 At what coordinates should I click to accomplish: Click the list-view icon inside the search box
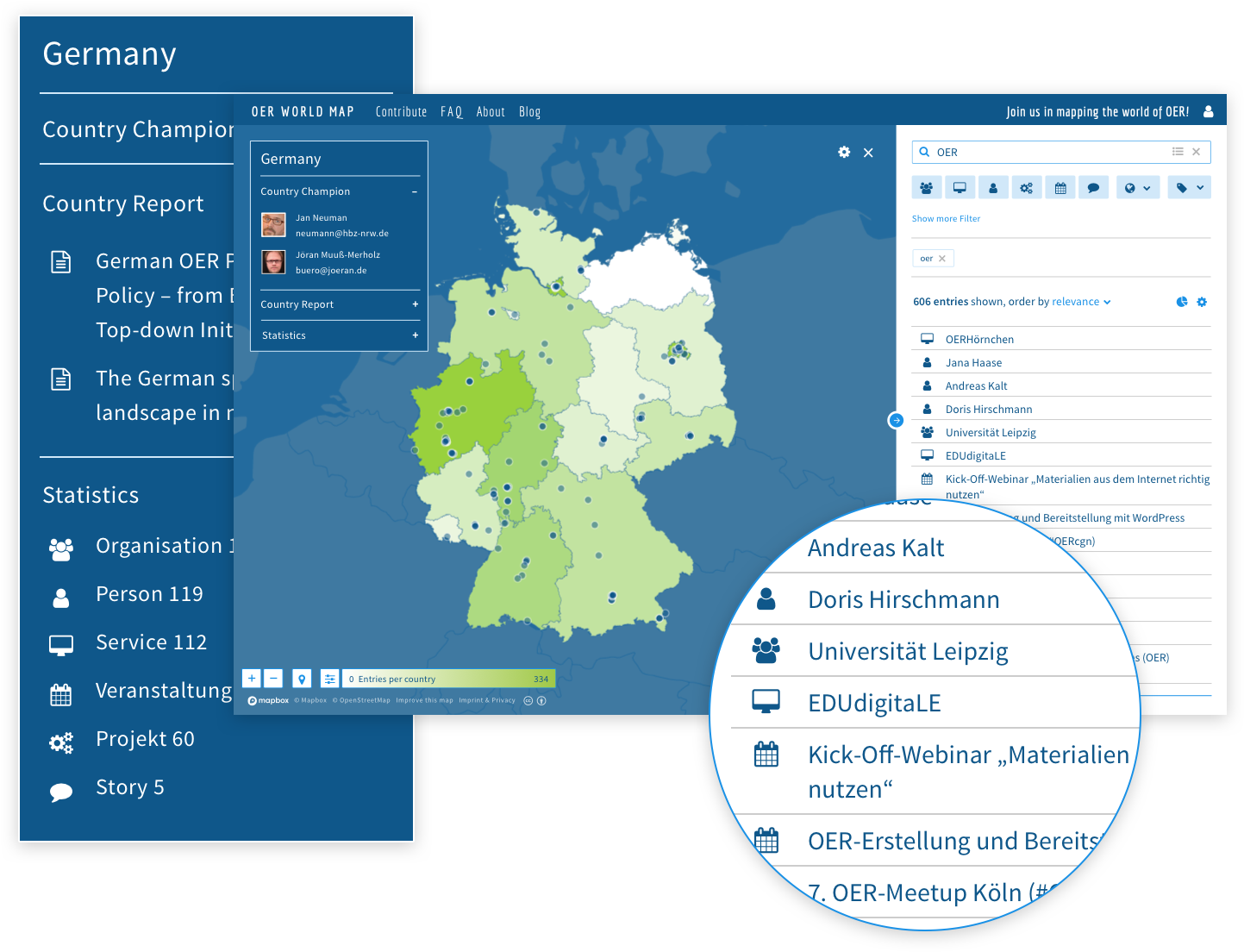1178,152
